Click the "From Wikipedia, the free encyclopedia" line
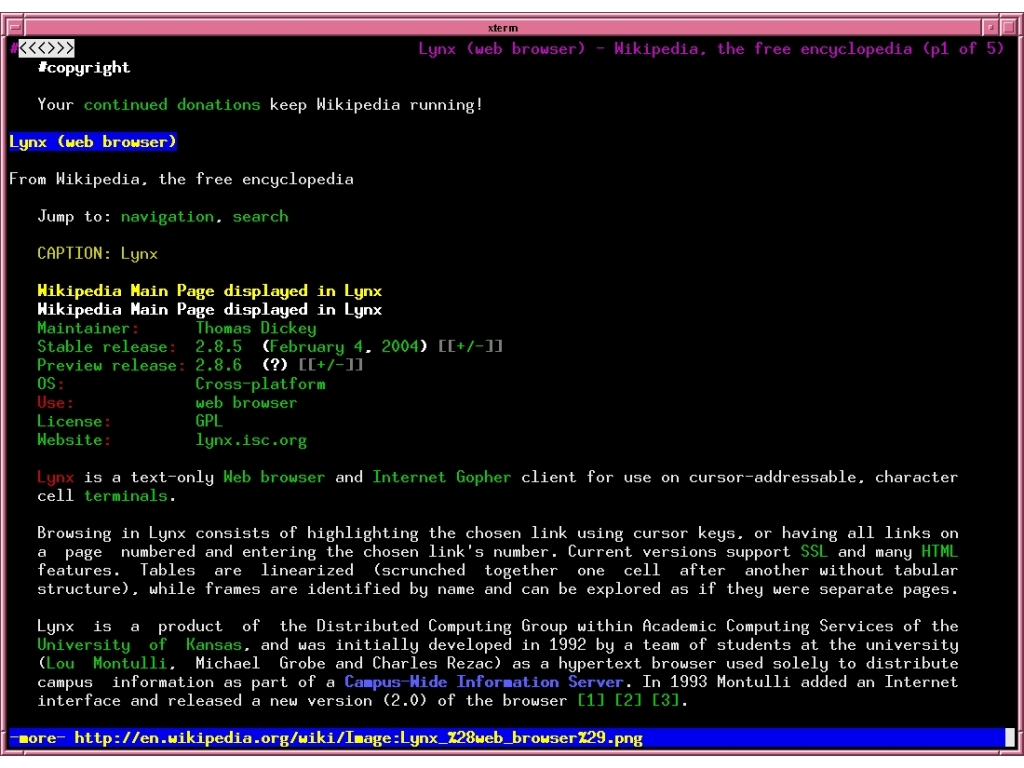Viewport: 1024px width, 768px height. (x=181, y=180)
